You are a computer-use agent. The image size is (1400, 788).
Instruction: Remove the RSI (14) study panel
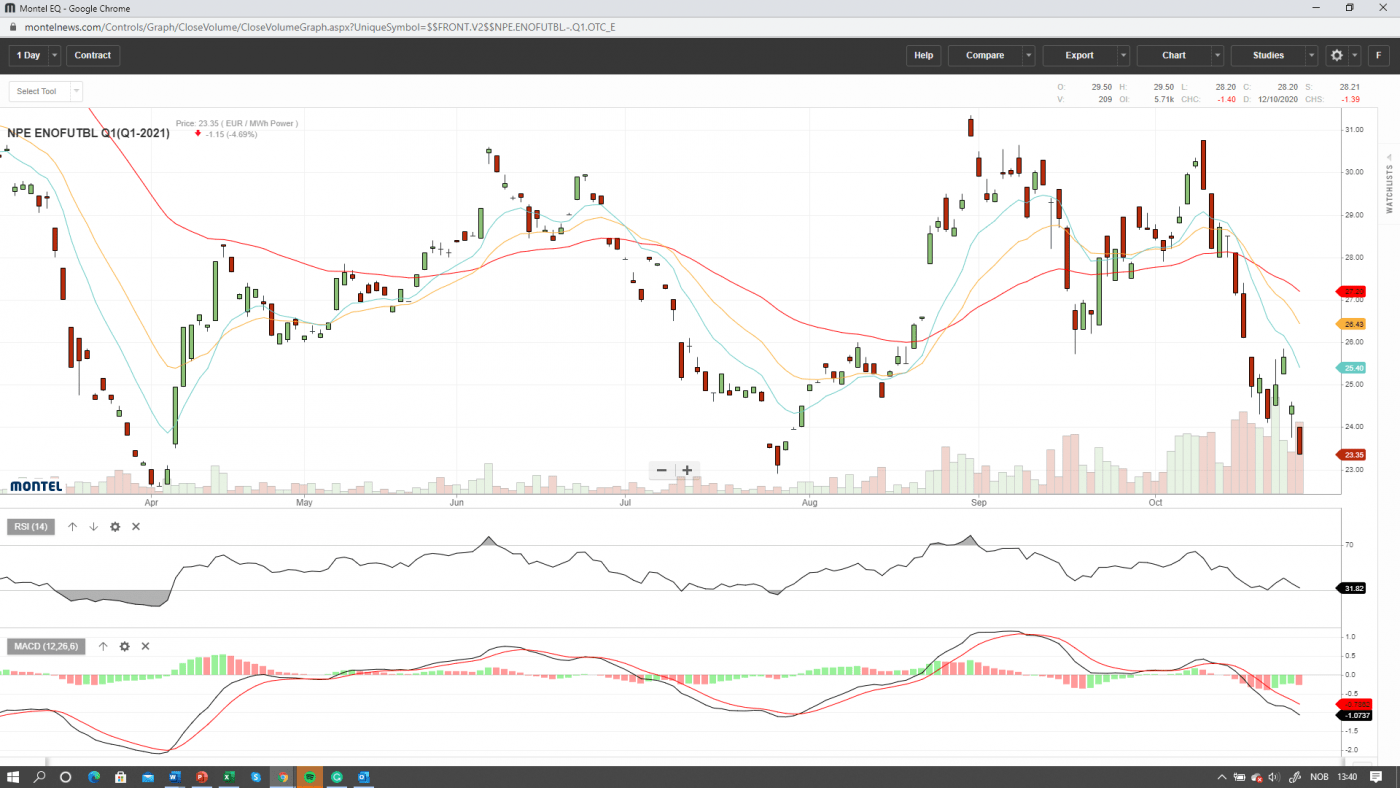point(136,527)
